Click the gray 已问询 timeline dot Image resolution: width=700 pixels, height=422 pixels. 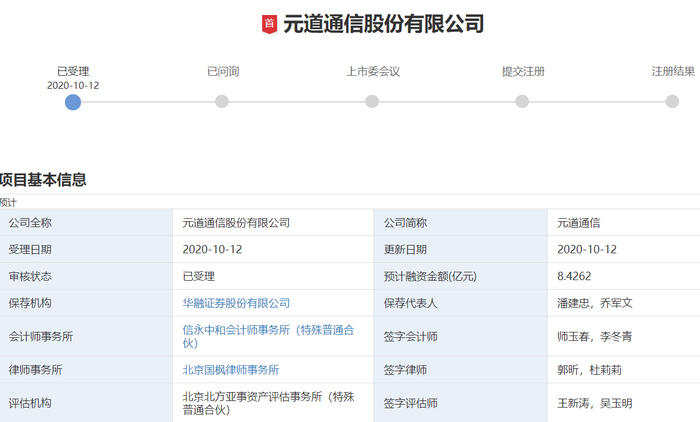222,101
